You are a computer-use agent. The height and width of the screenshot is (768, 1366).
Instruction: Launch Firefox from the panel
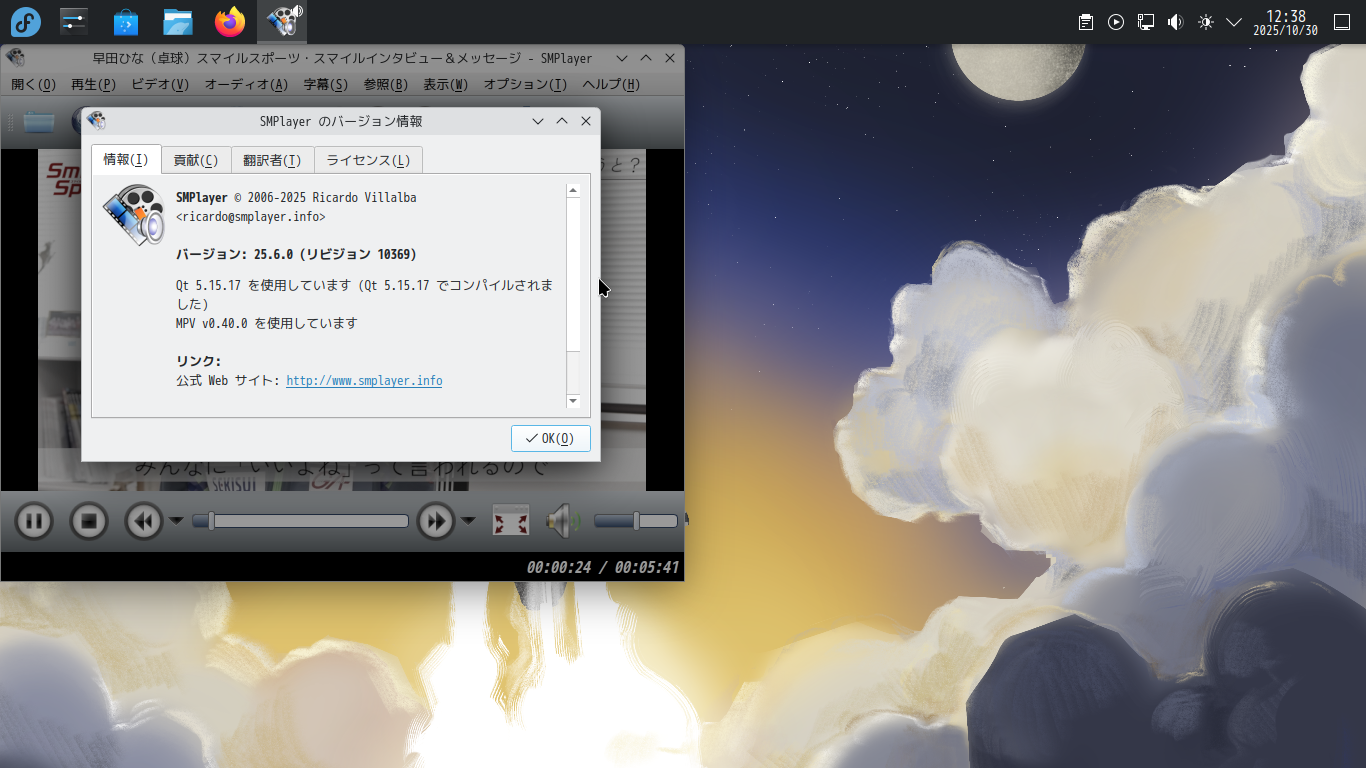[x=230, y=21]
